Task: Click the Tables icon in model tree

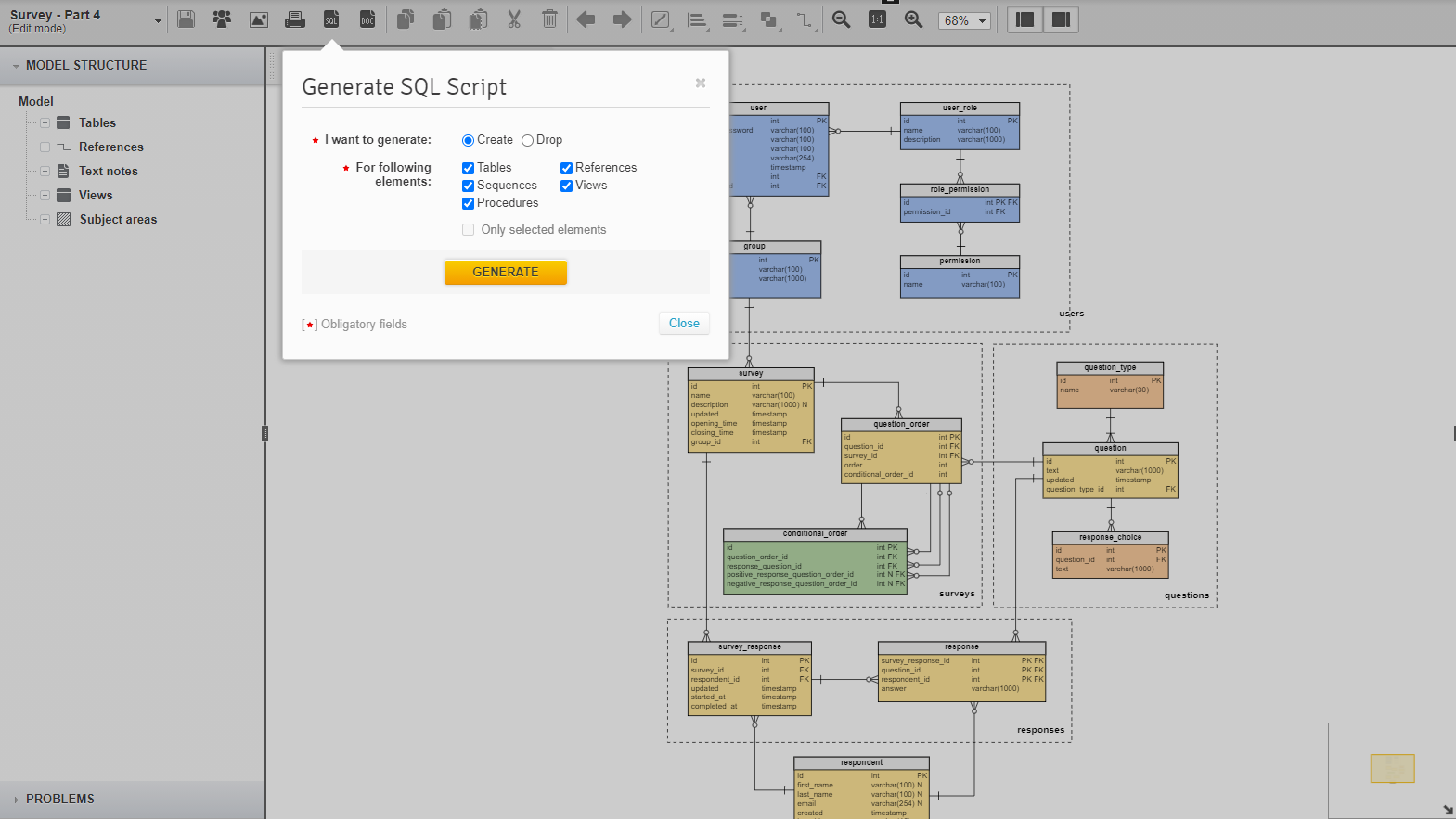Action: click(63, 122)
